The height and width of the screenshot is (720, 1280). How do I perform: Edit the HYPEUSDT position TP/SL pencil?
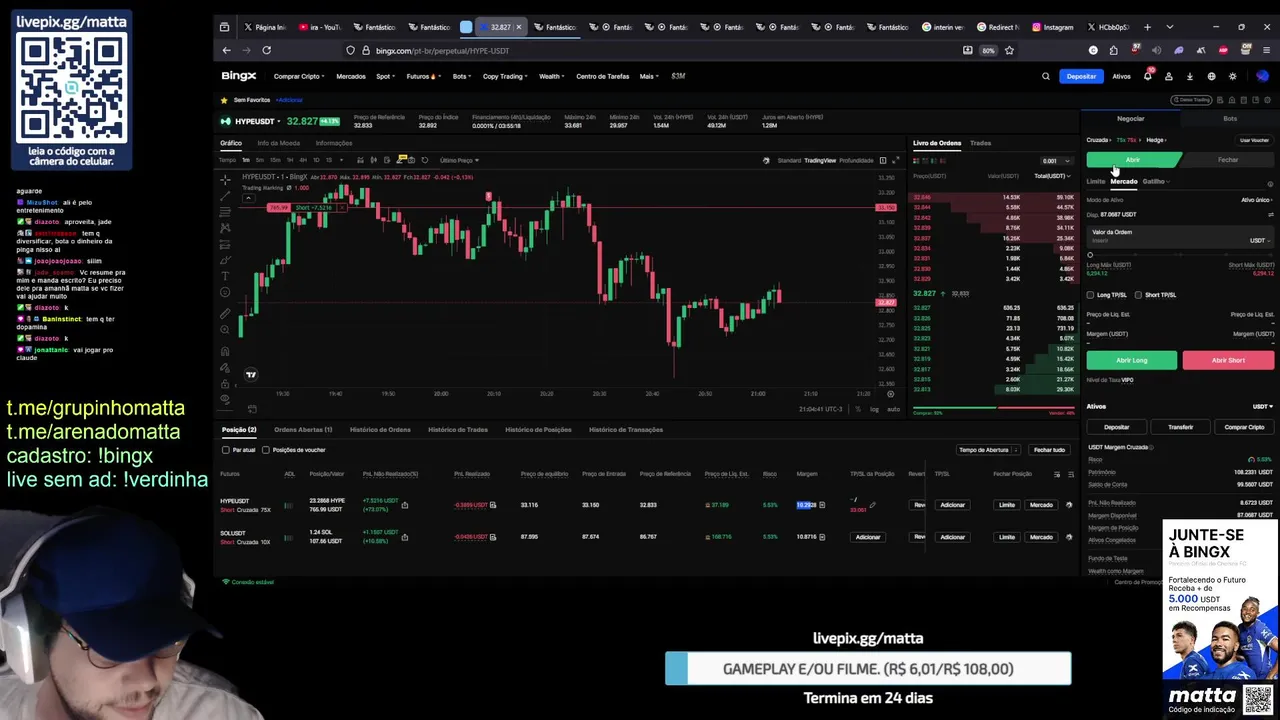coord(873,505)
